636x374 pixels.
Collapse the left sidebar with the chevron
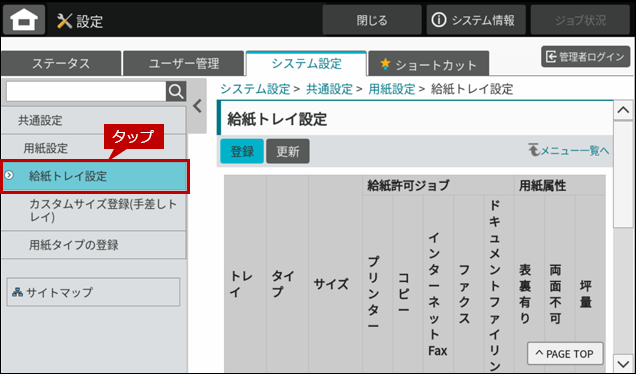[198, 106]
